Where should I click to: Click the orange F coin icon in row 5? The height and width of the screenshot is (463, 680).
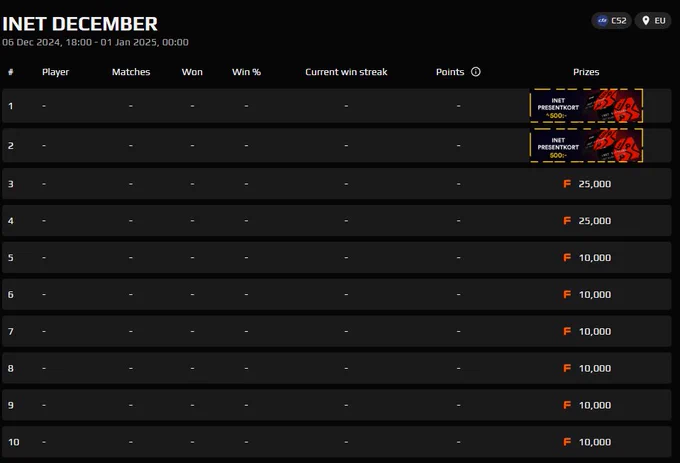point(567,258)
